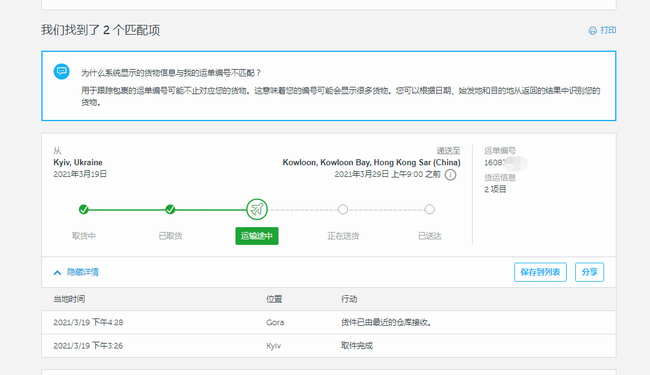Click the first green checkmark for 取货中

[84, 209]
